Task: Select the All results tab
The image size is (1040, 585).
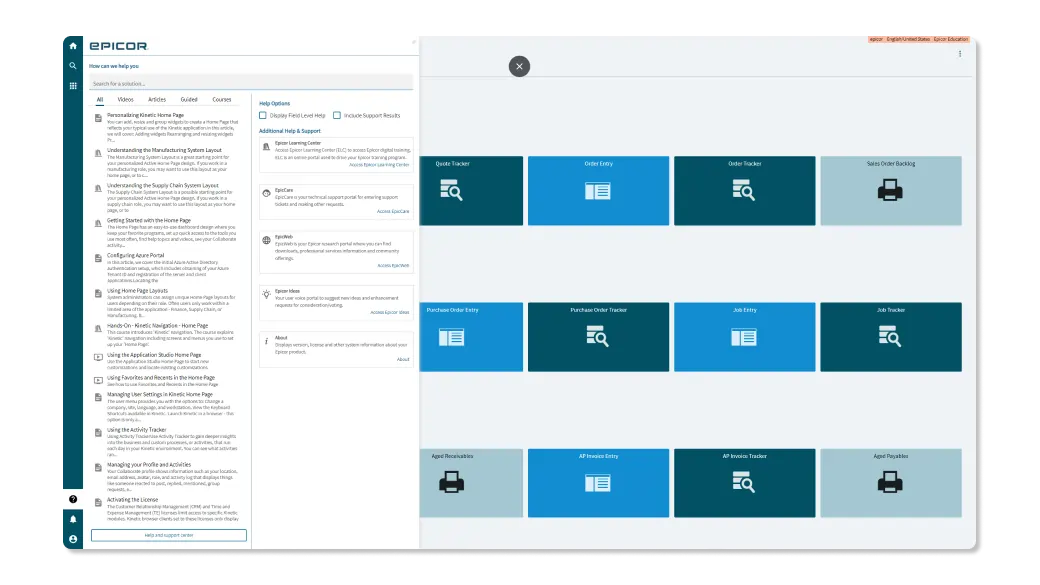Action: pos(99,99)
